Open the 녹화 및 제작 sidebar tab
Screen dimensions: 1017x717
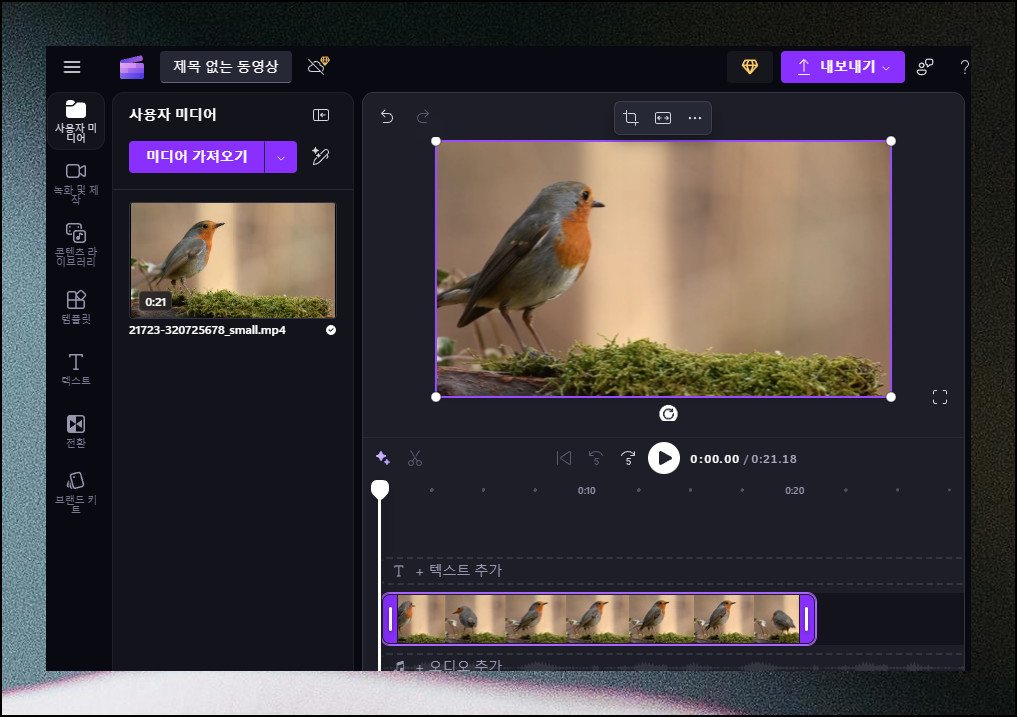click(76, 182)
